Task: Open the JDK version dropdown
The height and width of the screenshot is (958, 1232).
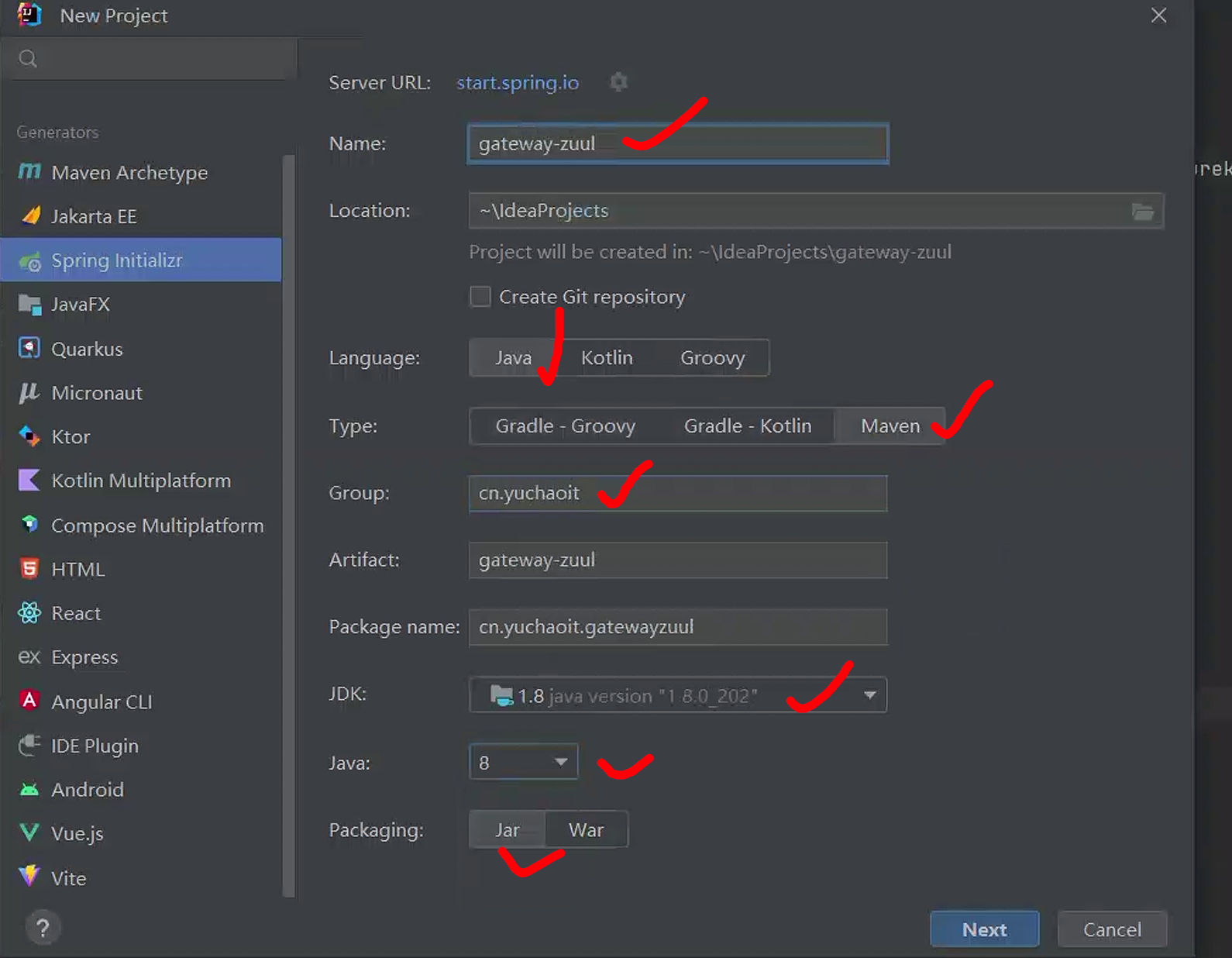Action: pos(869,695)
